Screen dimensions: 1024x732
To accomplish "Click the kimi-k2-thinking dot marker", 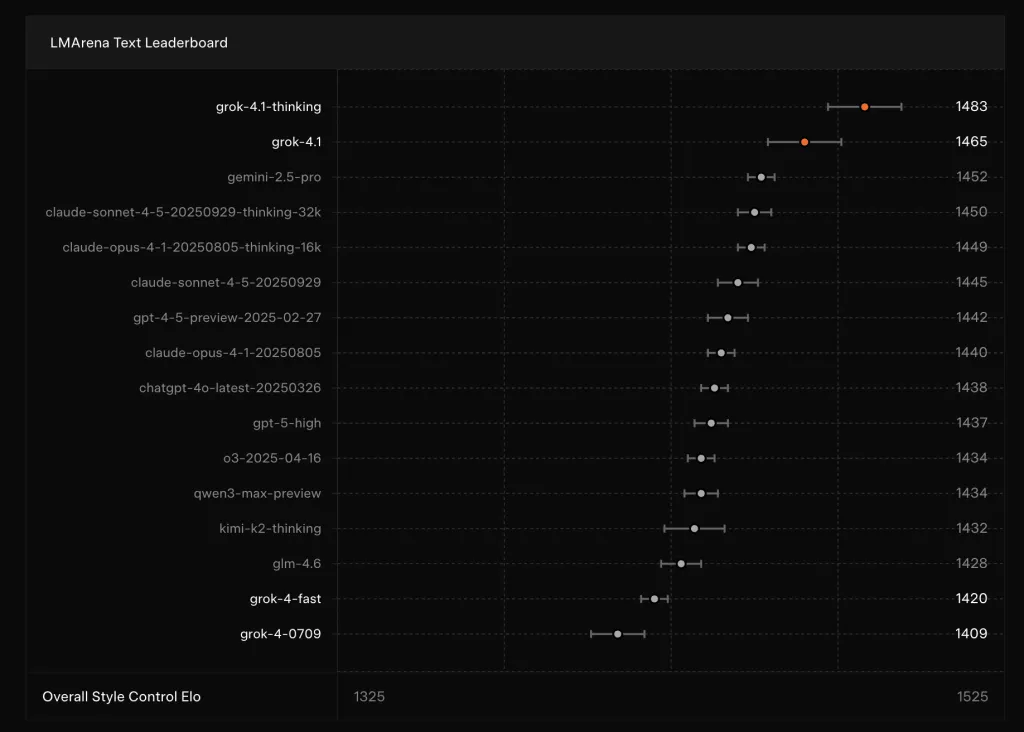I will 694,528.
